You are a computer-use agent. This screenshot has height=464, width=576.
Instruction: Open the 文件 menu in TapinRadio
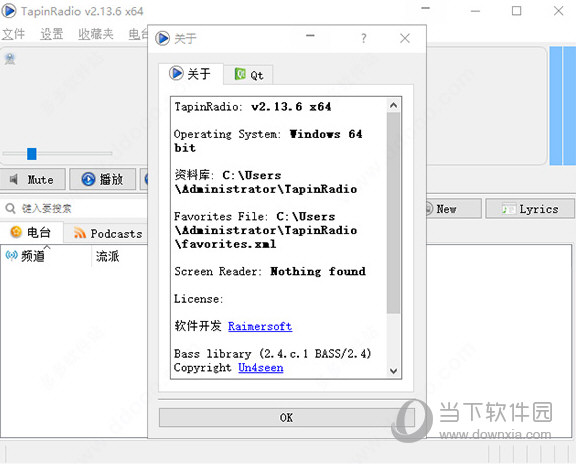pos(13,34)
